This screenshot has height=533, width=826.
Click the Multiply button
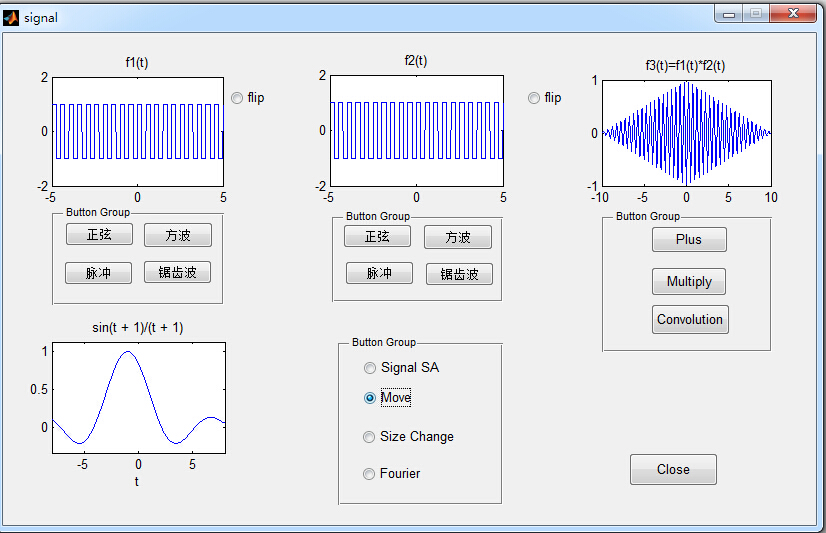[x=689, y=281]
